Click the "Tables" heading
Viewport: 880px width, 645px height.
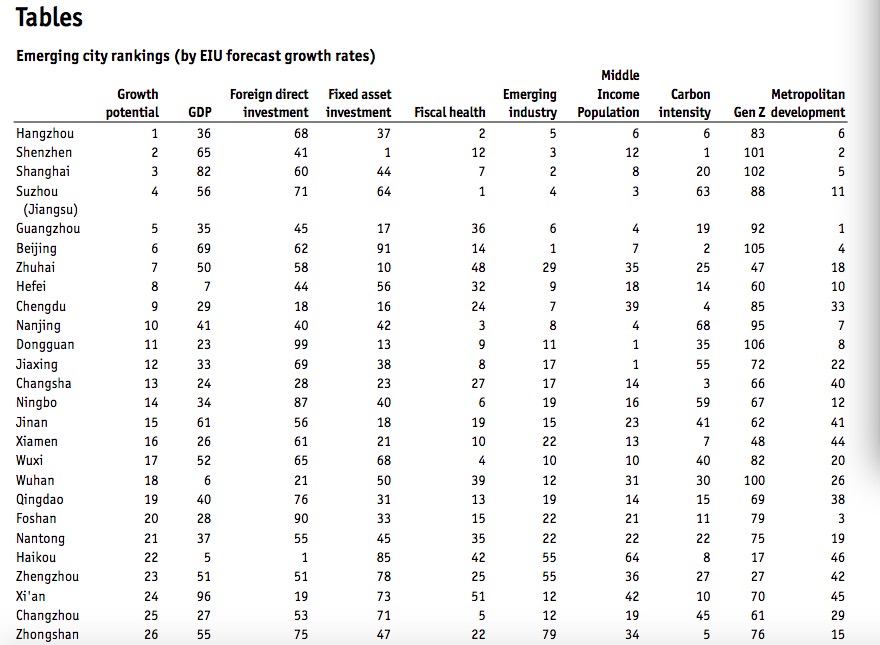click(x=49, y=18)
